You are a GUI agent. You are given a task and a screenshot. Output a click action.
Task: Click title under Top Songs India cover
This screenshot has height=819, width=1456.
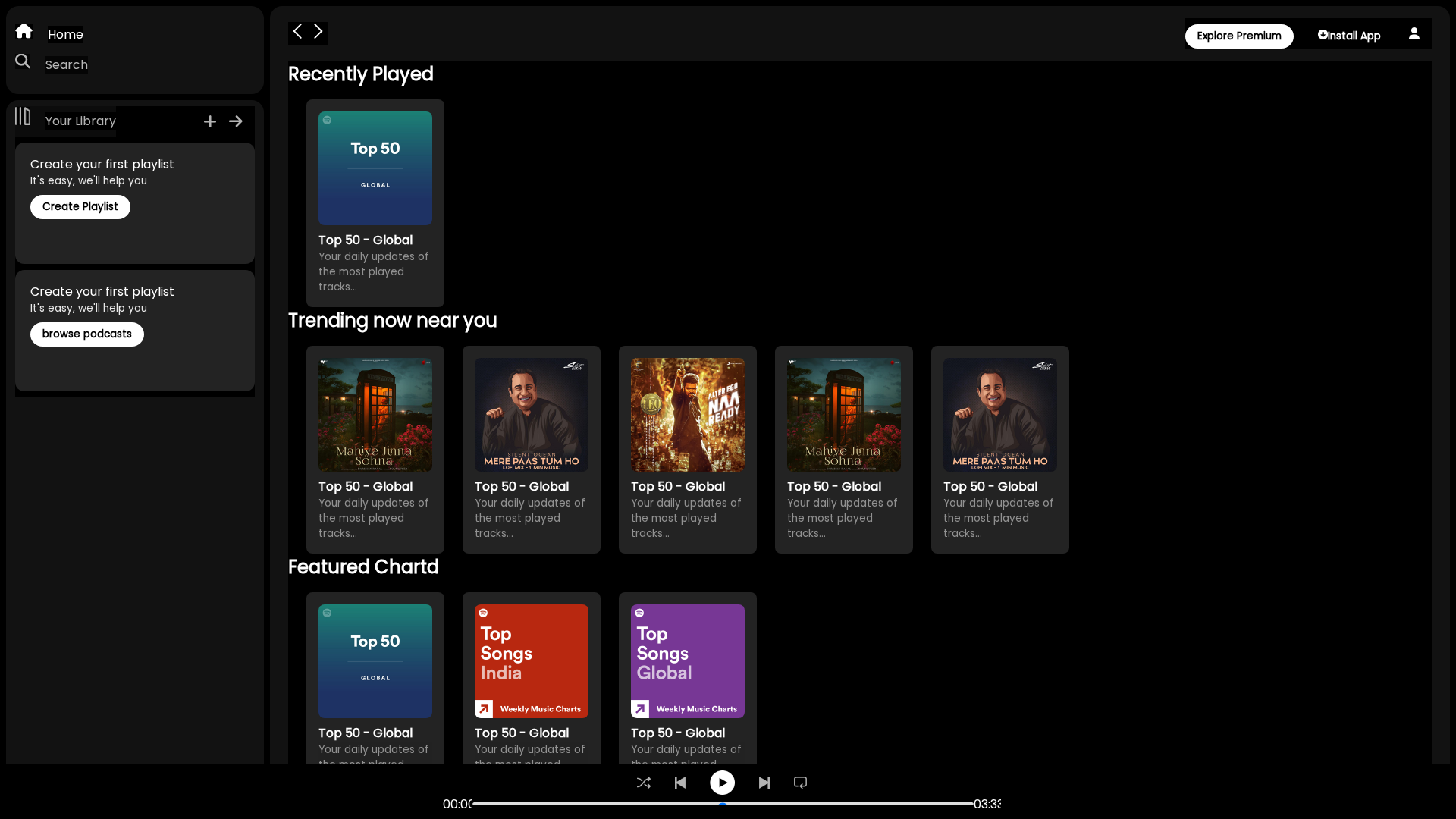point(522,733)
